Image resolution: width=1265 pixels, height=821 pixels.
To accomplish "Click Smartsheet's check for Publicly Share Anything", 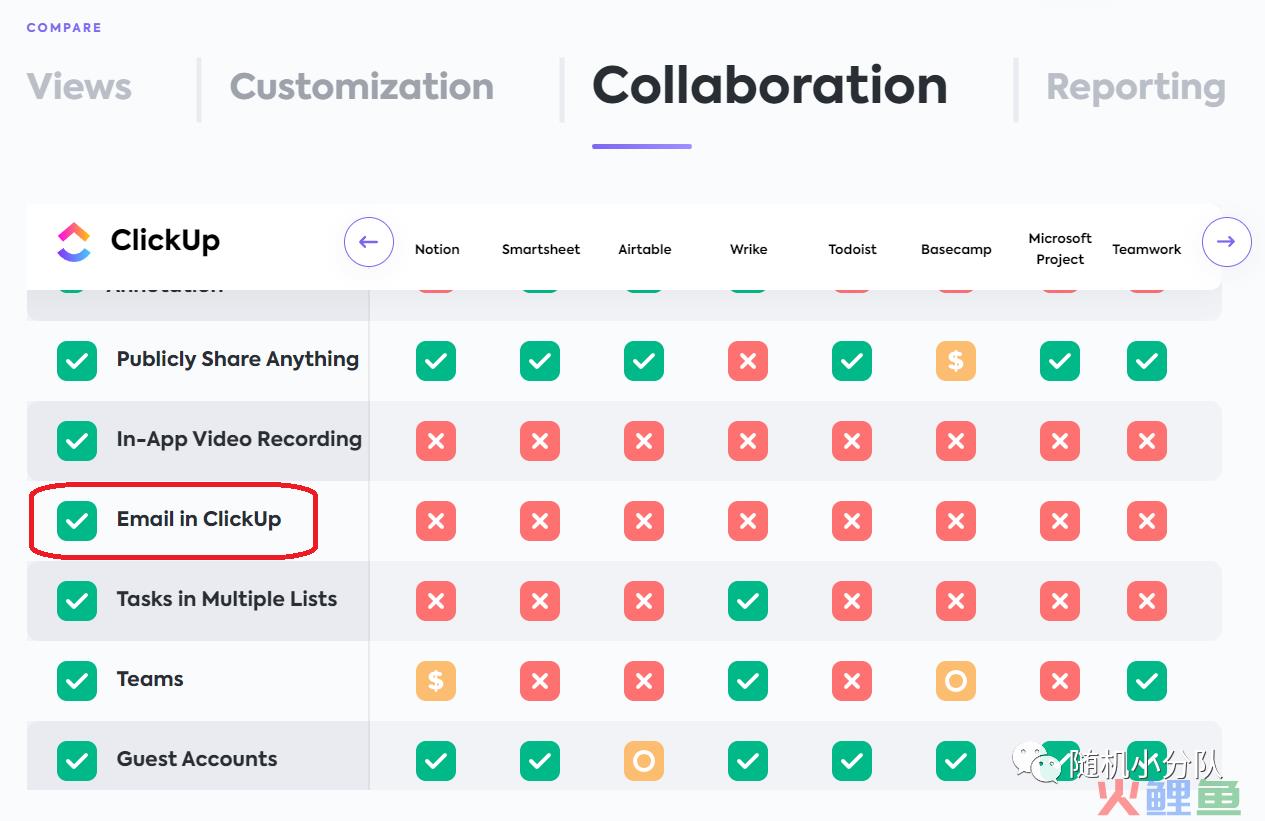I will (x=540, y=361).
